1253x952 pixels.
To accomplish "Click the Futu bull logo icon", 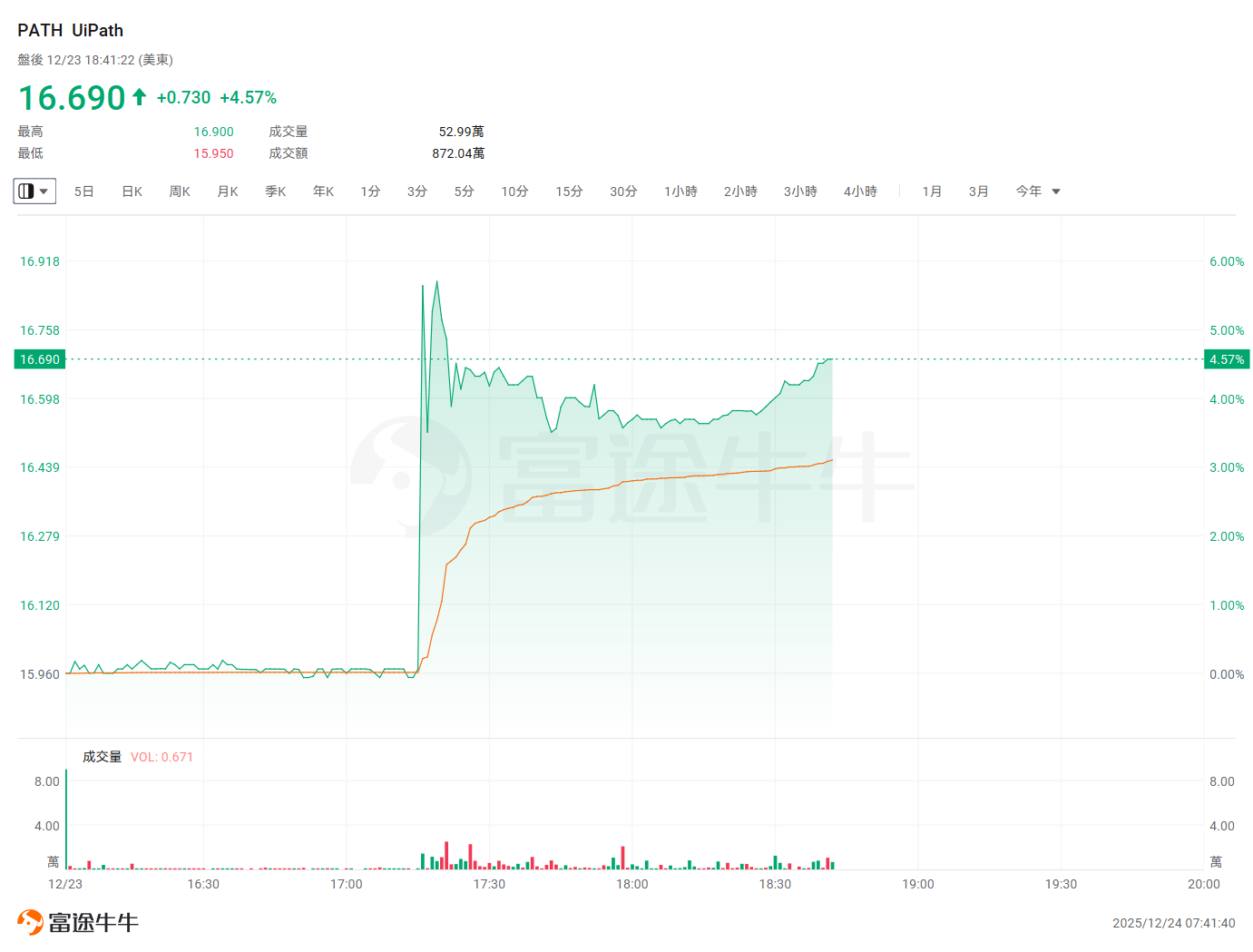I will pos(30,922).
